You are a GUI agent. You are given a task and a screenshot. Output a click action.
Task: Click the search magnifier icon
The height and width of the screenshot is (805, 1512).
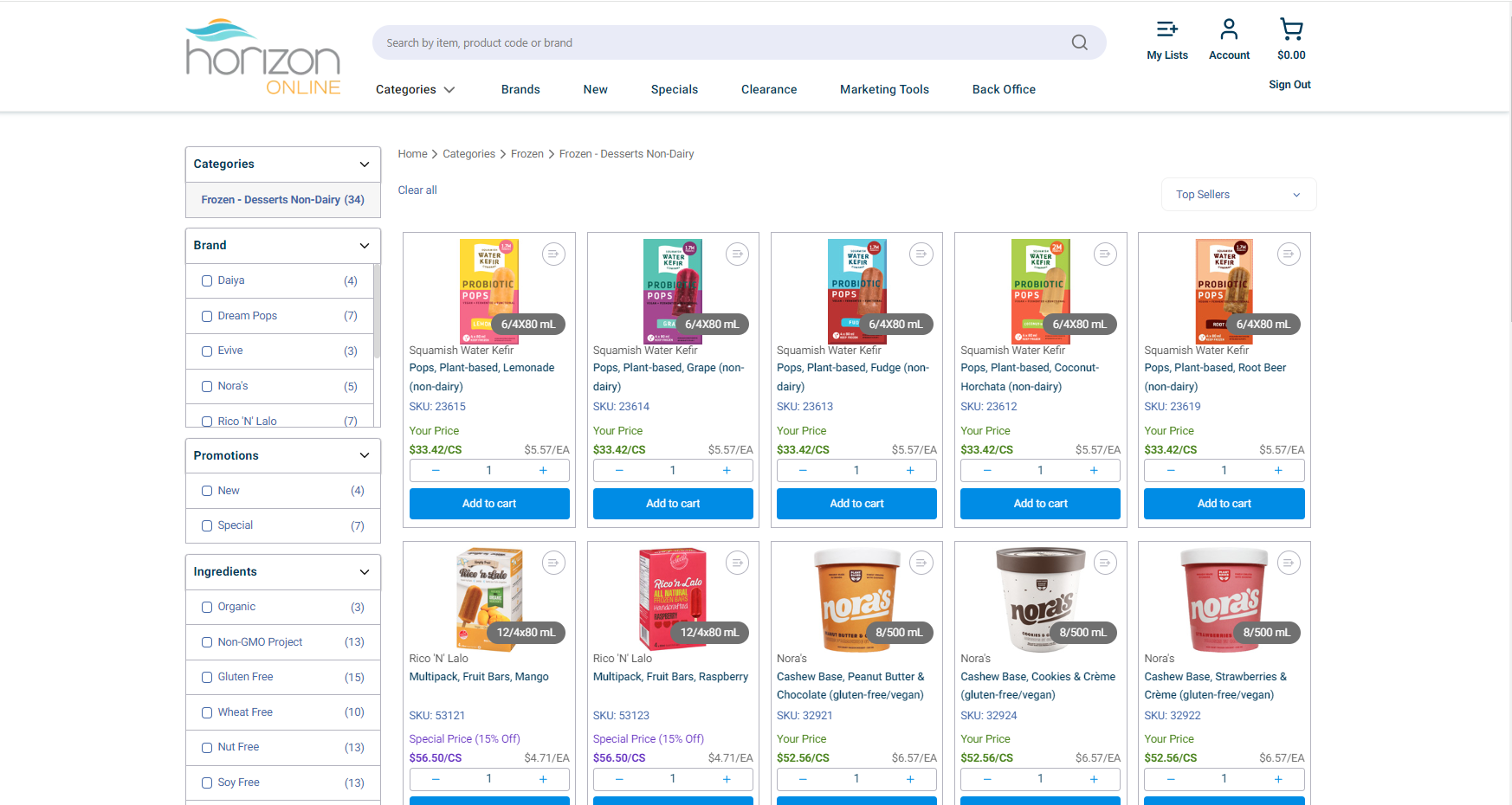point(1079,42)
